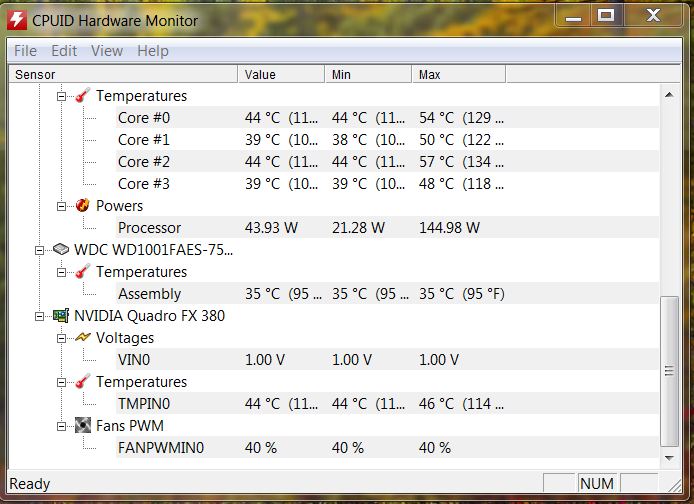
Task: Click the WDC hard drive icon
Action: [61, 249]
